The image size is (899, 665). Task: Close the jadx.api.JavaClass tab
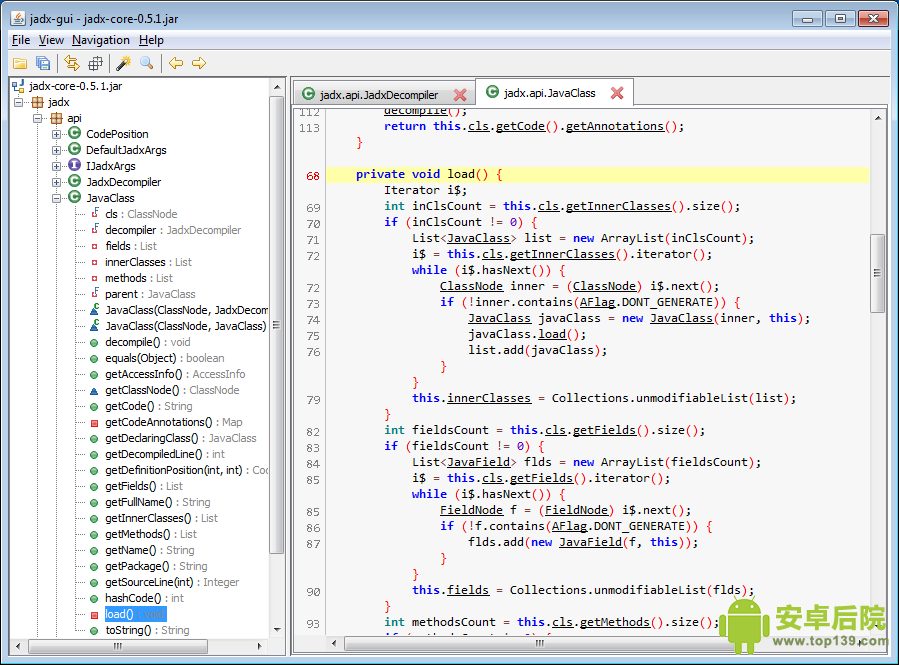(617, 93)
